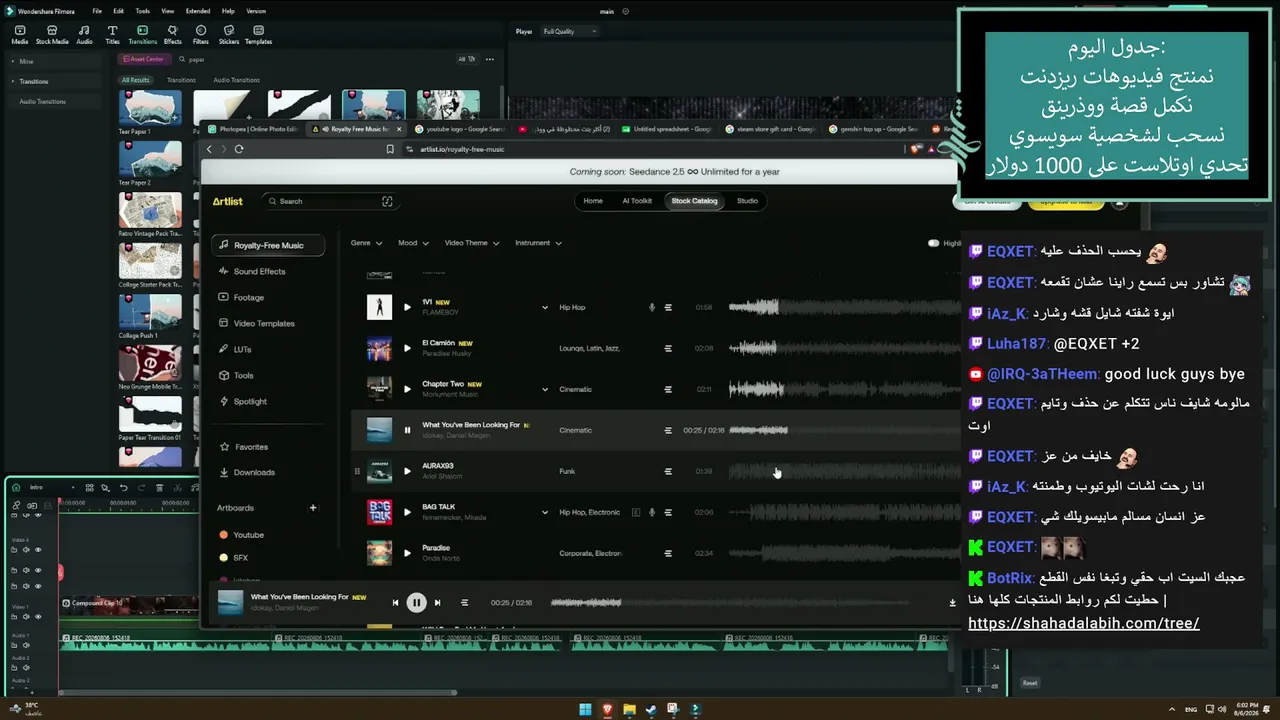Open Brave browser from the taskbar
This screenshot has height=720, width=1280.
click(607, 710)
